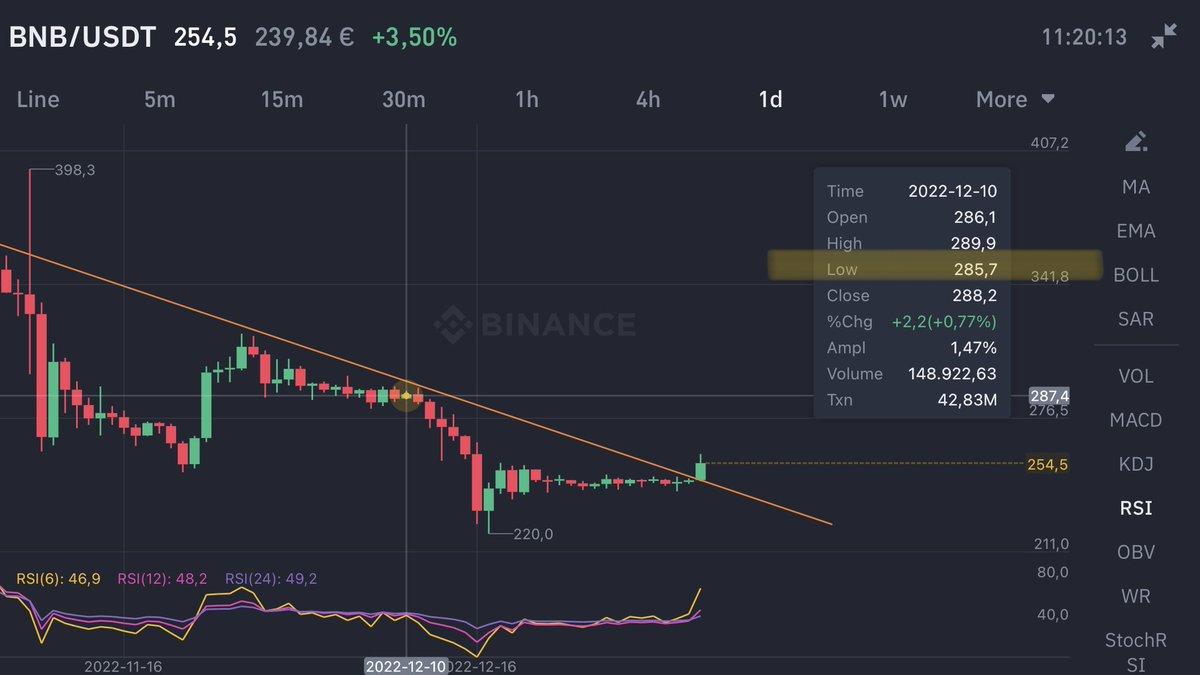Select the 30m timeframe

(403, 100)
